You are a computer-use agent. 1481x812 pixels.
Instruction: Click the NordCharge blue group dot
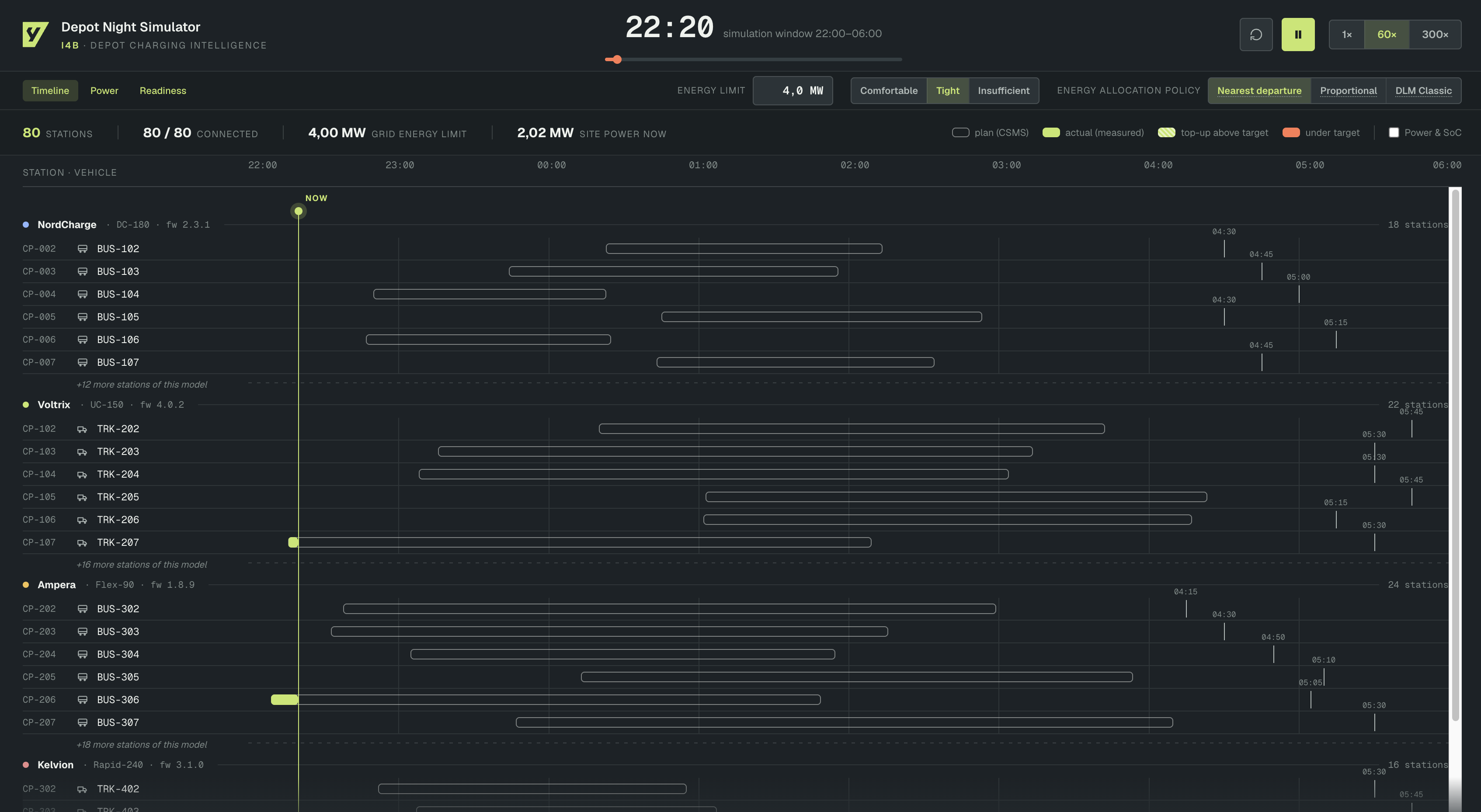tap(26, 225)
